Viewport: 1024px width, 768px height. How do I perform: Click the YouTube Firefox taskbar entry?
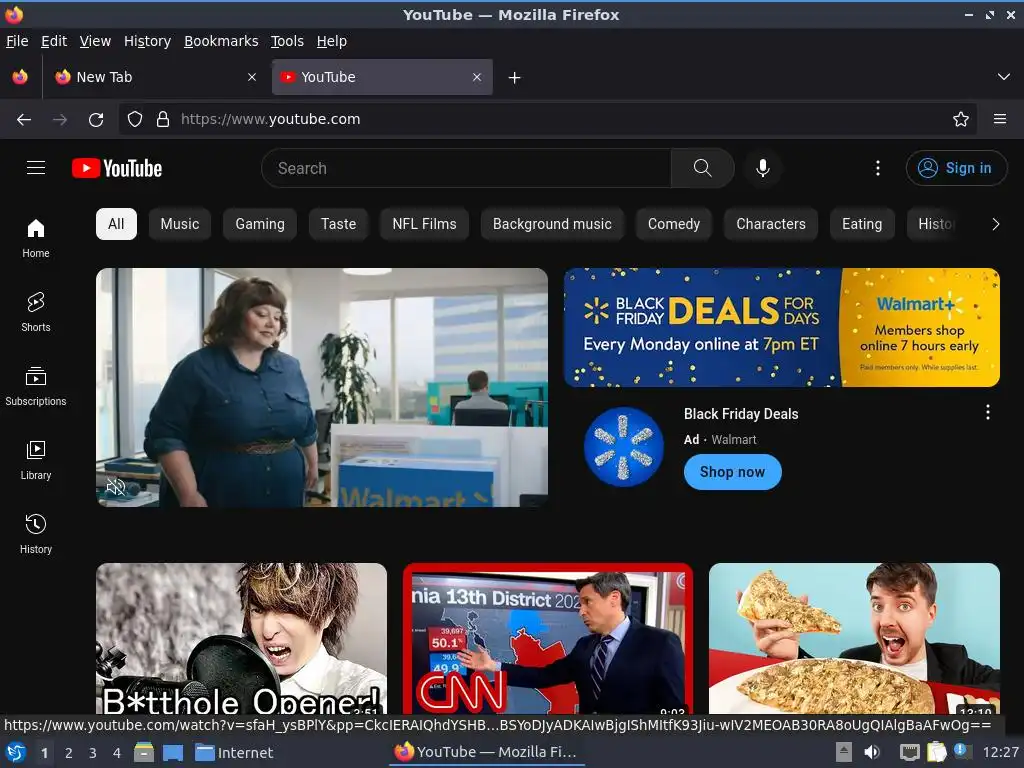487,752
